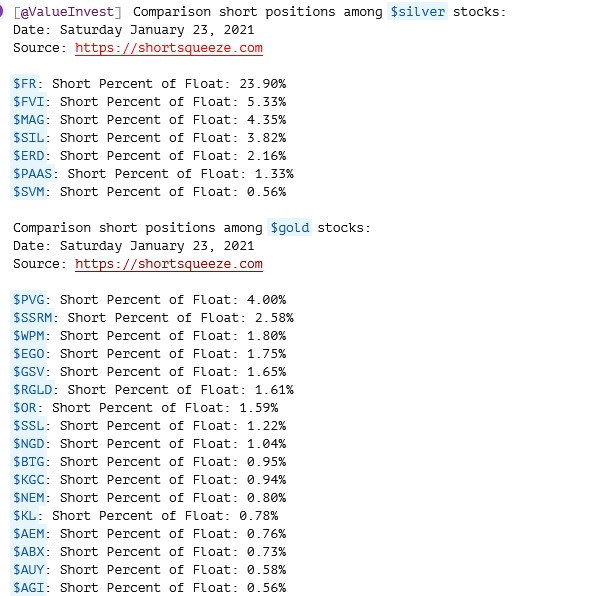Click the $AGI ticker tag

point(29,588)
